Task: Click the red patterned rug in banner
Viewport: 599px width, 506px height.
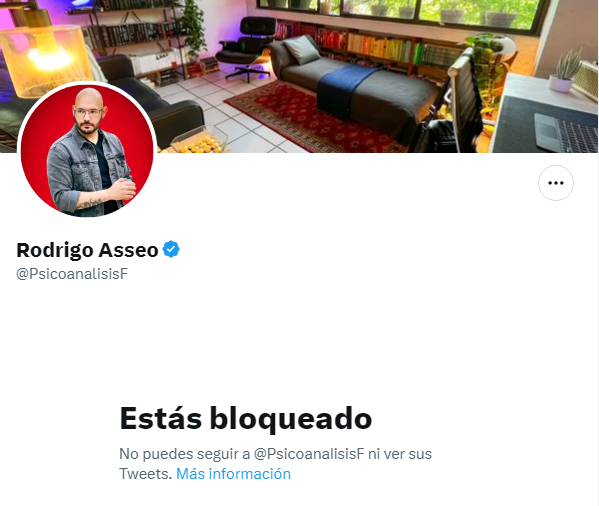Action: [x=313, y=118]
